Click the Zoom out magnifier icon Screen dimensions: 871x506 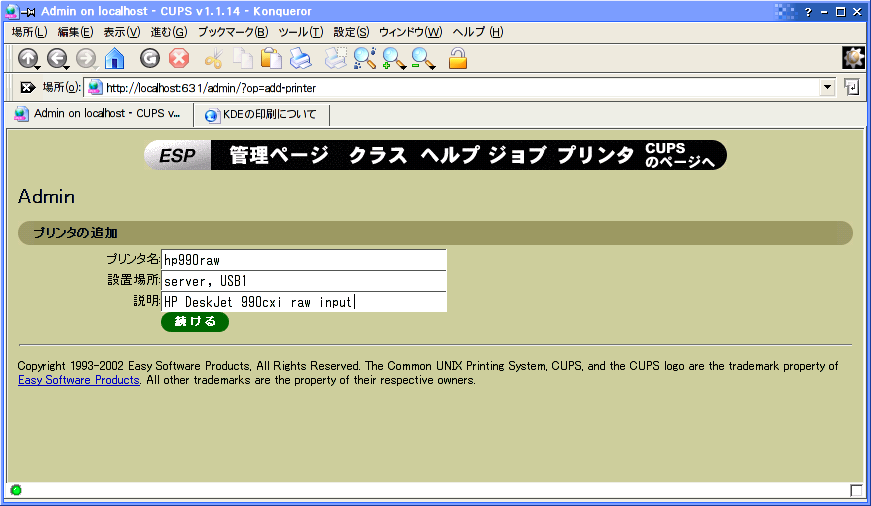423,58
